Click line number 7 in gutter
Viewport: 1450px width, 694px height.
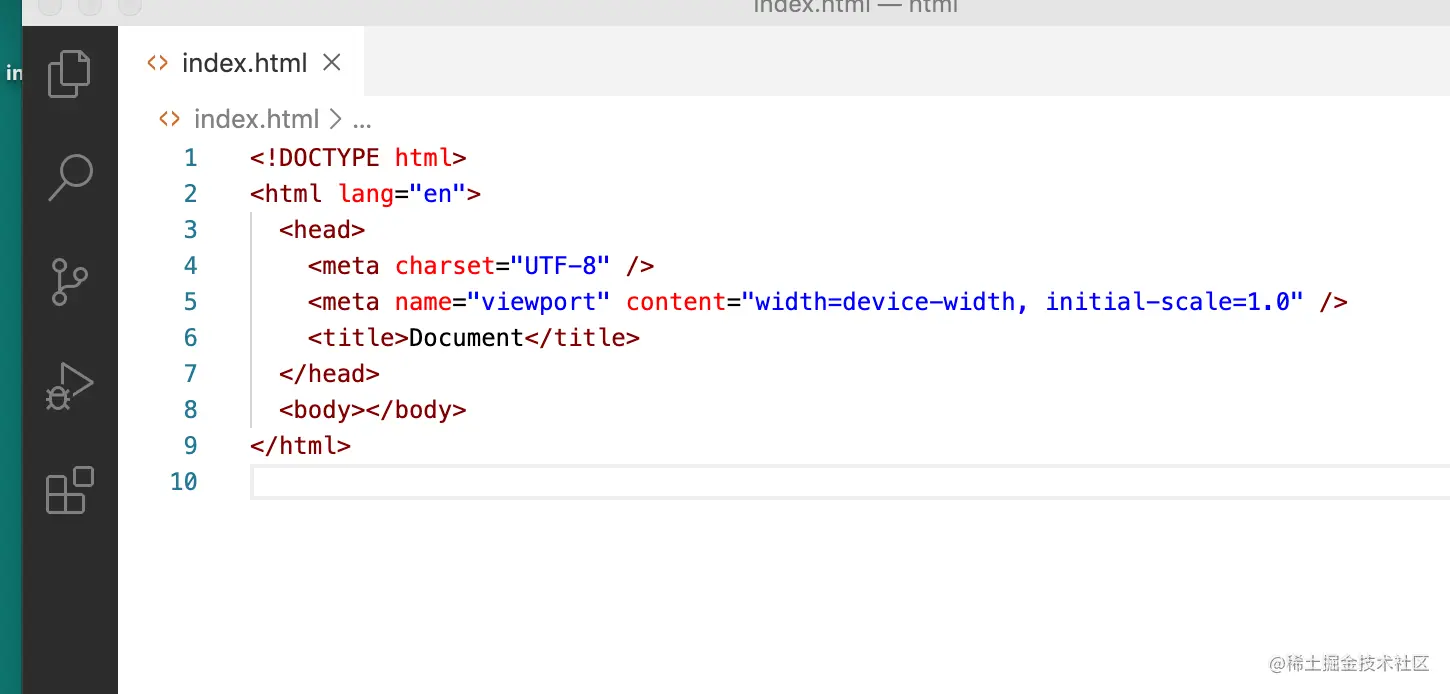(x=191, y=374)
